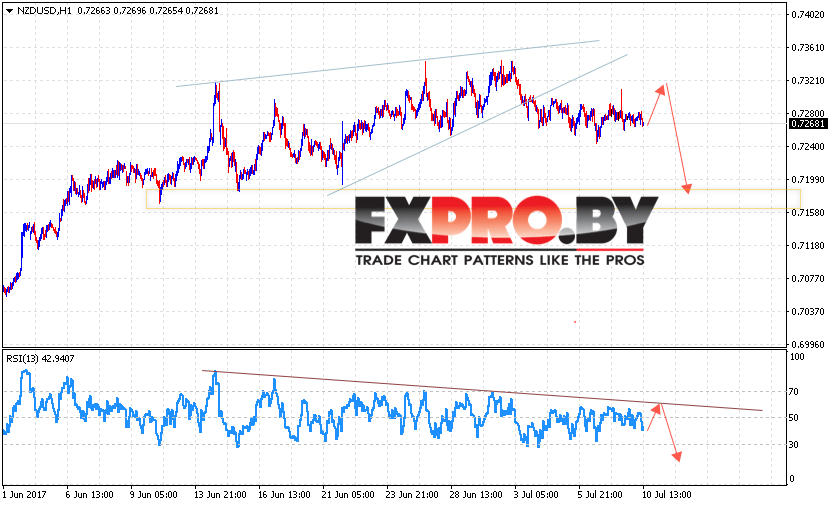Image resolution: width=829 pixels, height=506 pixels.
Task: Click the RSI scale level 0
Action: tap(792, 479)
